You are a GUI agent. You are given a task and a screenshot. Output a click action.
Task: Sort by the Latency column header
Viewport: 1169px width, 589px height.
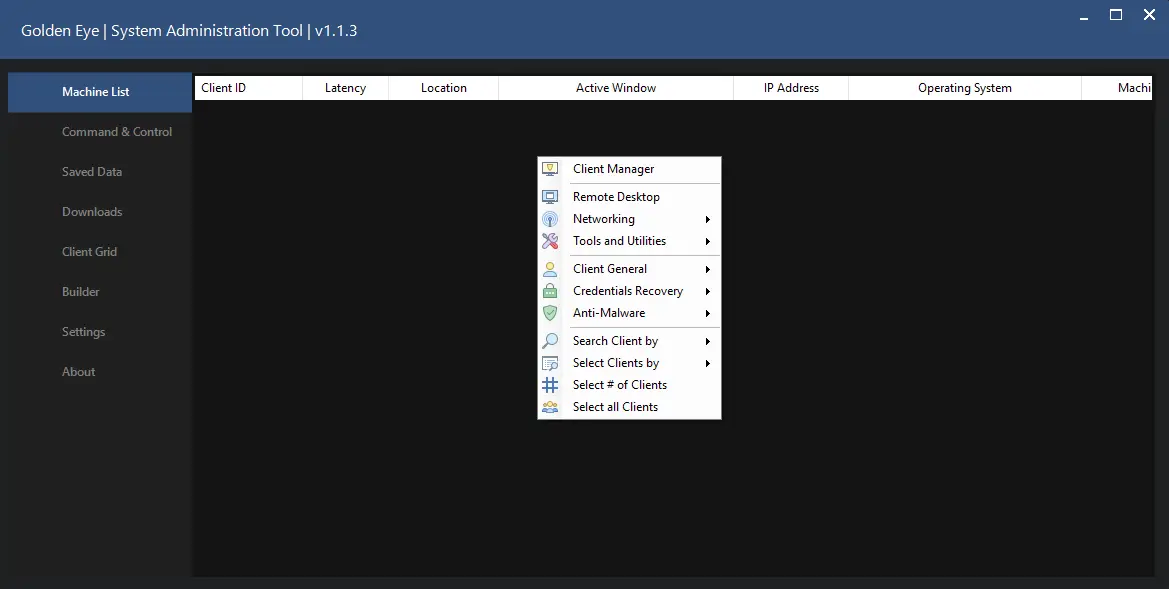pyautogui.click(x=345, y=88)
